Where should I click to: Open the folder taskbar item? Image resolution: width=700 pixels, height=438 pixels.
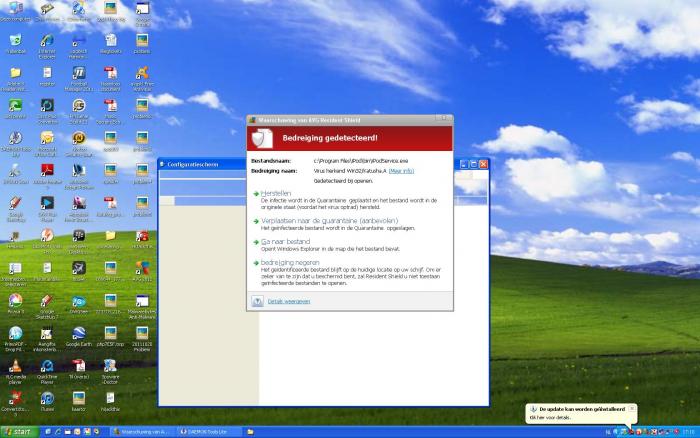coord(250,432)
